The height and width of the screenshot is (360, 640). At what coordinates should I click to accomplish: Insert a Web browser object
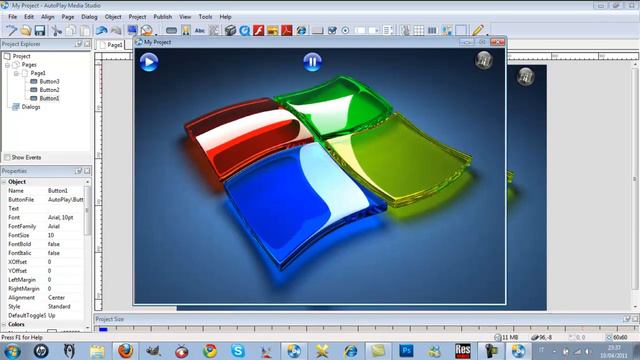point(301,31)
